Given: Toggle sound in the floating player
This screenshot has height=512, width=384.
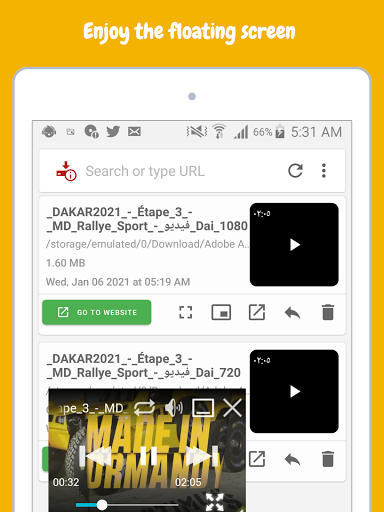Looking at the screenshot, I should pos(174,408).
